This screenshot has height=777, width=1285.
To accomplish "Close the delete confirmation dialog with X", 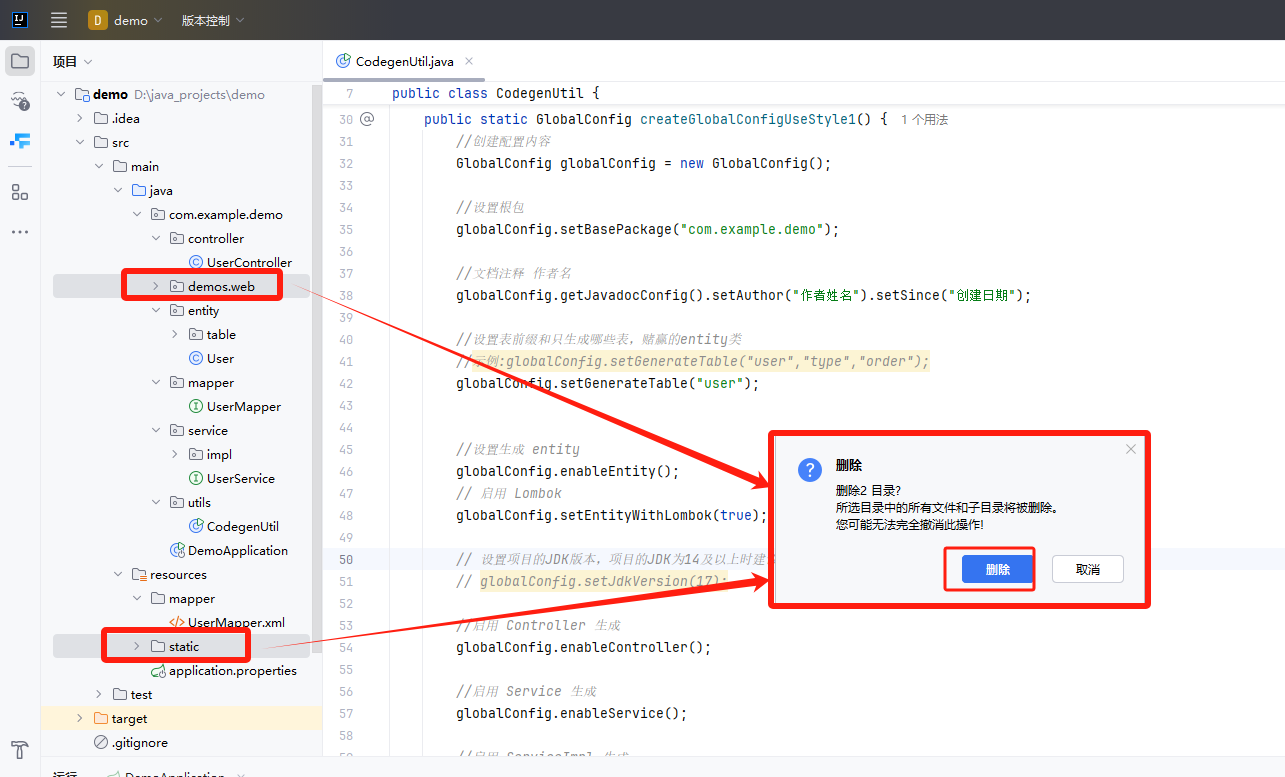I will click(1131, 449).
